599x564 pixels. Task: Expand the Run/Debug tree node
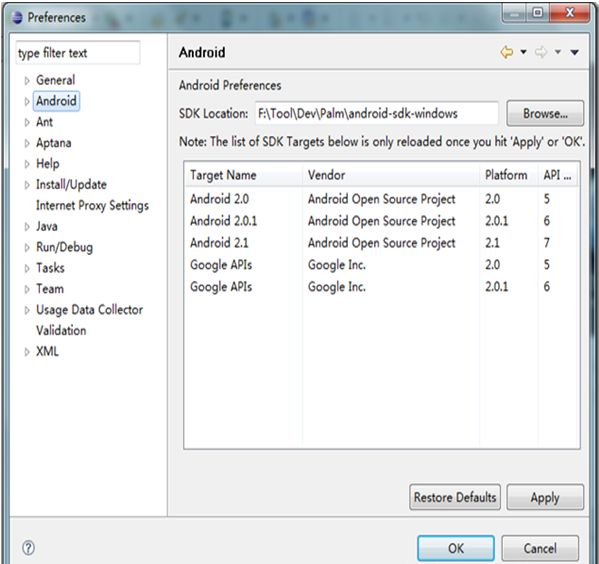[27, 248]
